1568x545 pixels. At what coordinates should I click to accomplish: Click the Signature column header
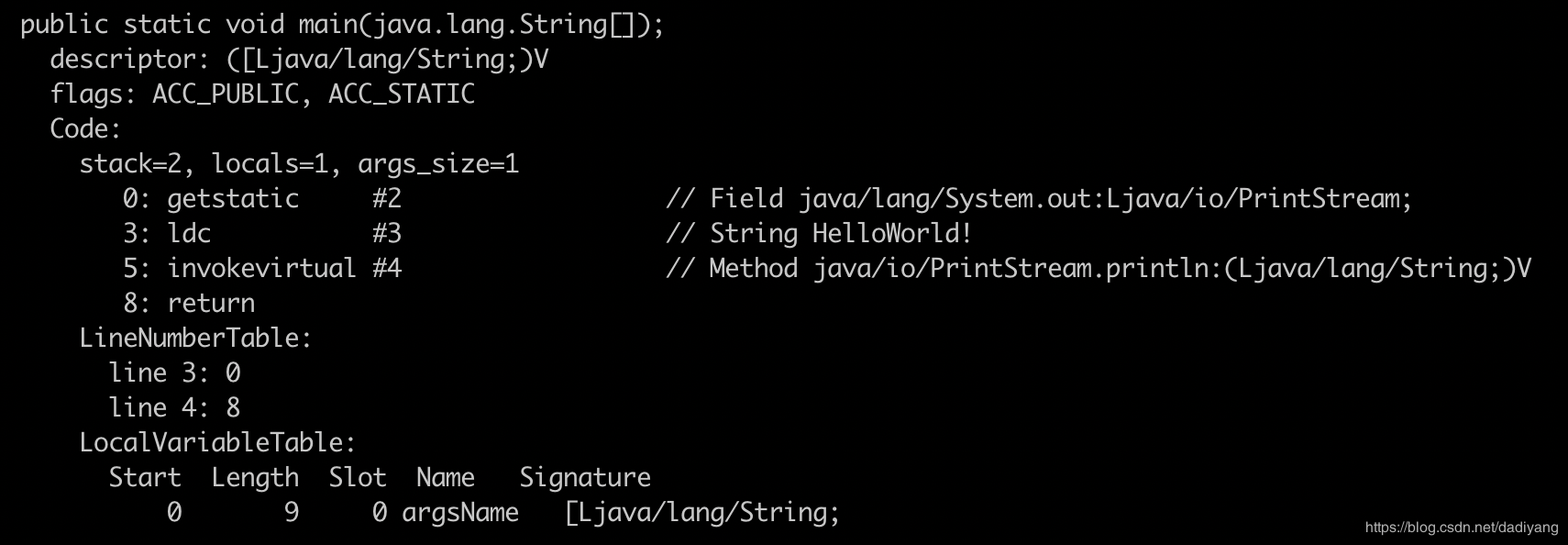[585, 477]
